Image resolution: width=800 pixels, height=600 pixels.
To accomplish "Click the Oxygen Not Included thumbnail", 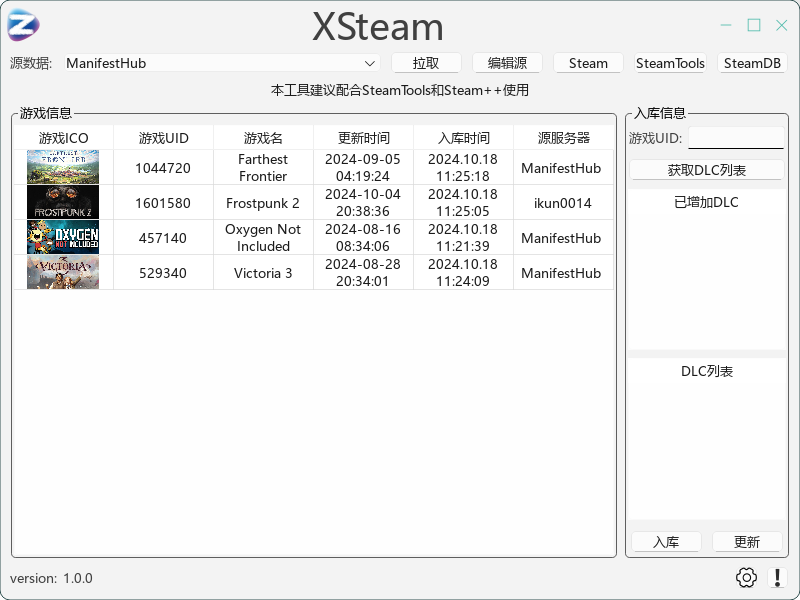I will (x=63, y=238).
